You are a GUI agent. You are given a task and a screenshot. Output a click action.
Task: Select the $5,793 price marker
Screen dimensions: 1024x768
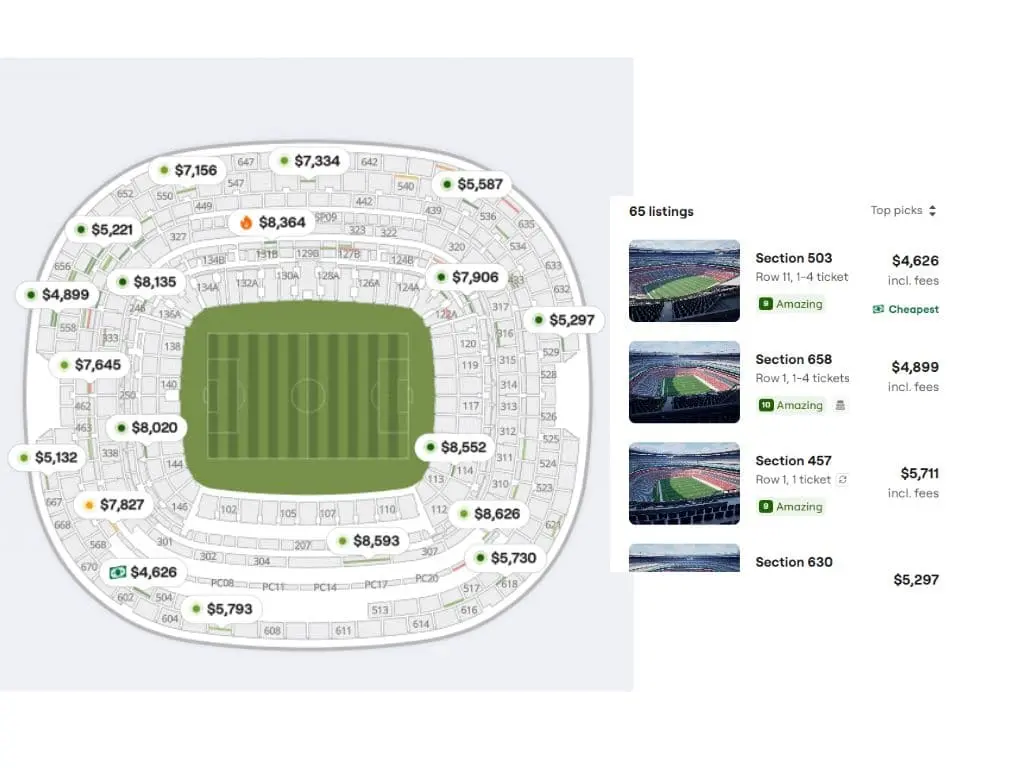coord(222,609)
